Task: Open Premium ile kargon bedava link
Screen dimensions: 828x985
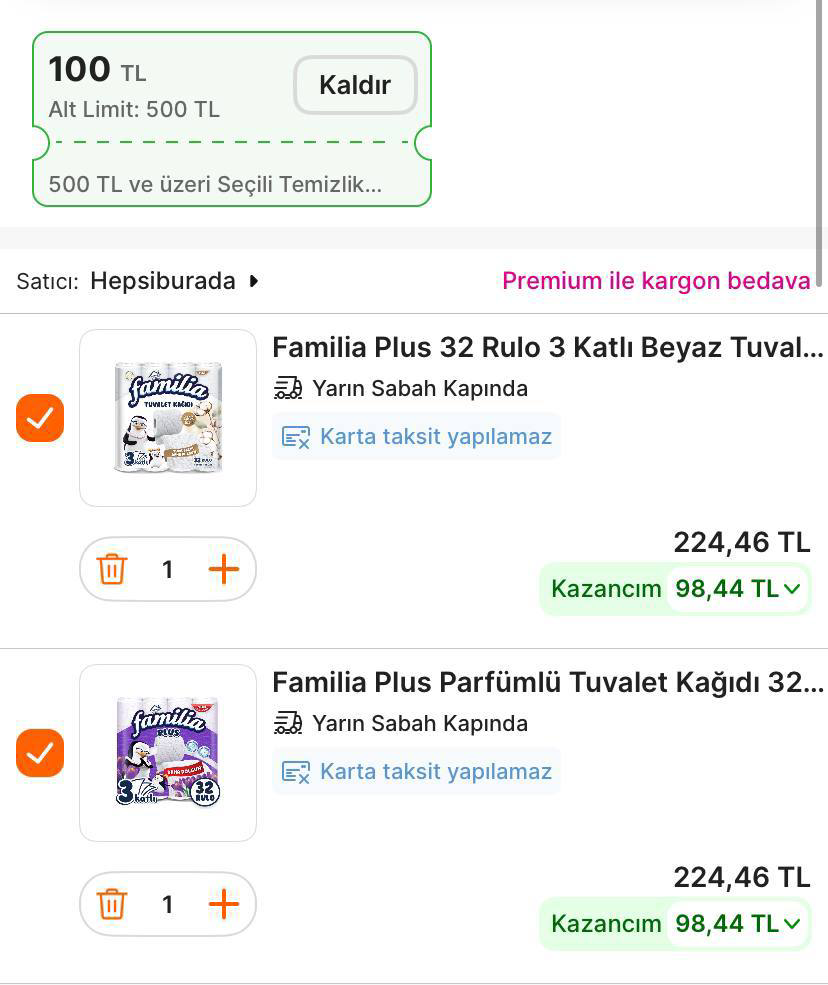Action: pos(656,281)
